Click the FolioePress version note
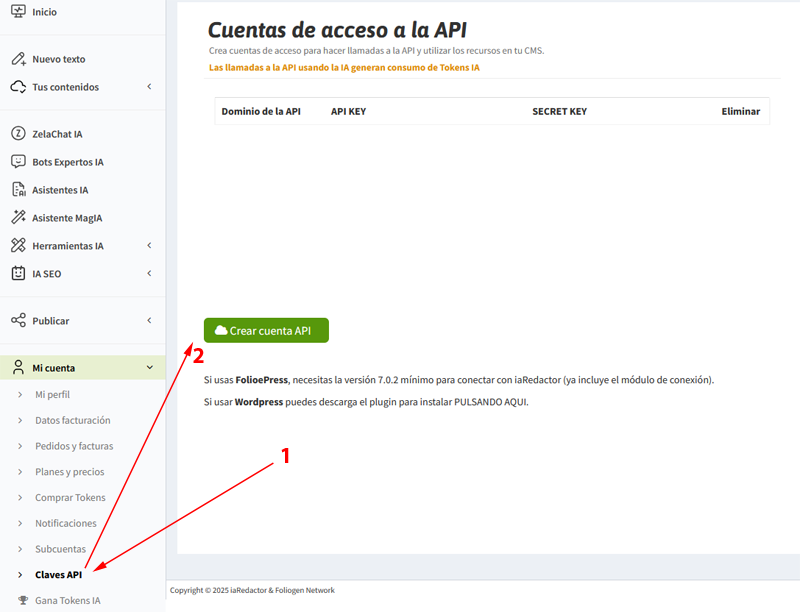Image resolution: width=800 pixels, height=612 pixels. 459,380
